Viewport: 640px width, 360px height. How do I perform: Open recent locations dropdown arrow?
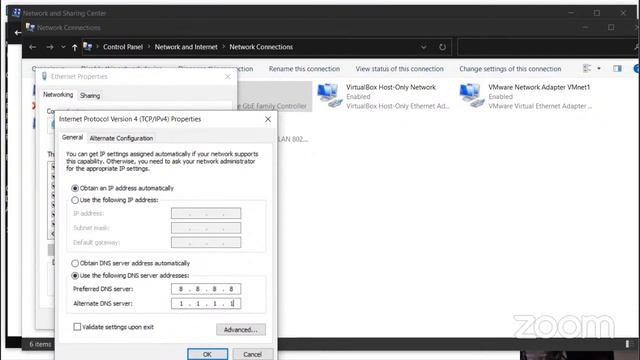click(63, 47)
